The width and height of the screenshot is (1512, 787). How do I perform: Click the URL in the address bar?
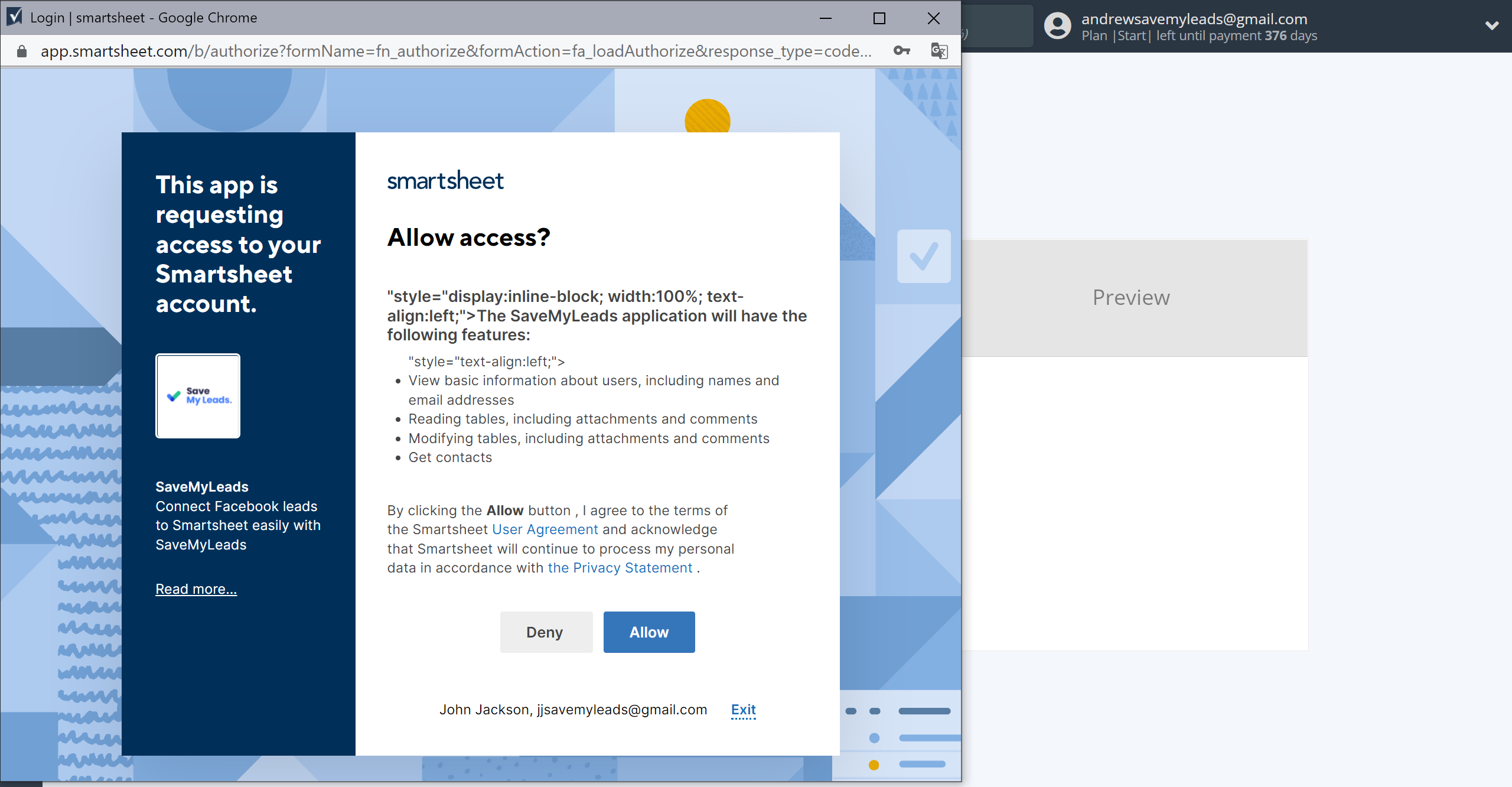[456, 51]
